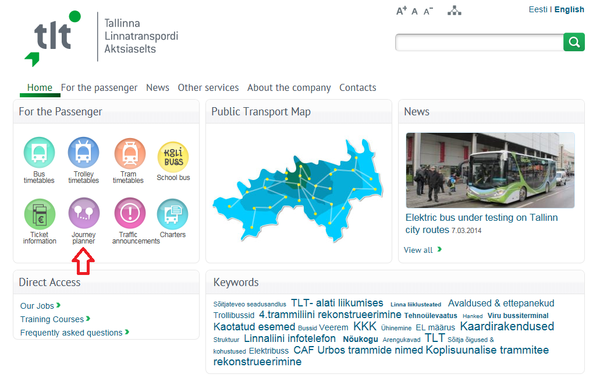This screenshot has width=600, height=381.
Task: Reset font size with middle A icon
Action: pyautogui.click(x=414, y=11)
